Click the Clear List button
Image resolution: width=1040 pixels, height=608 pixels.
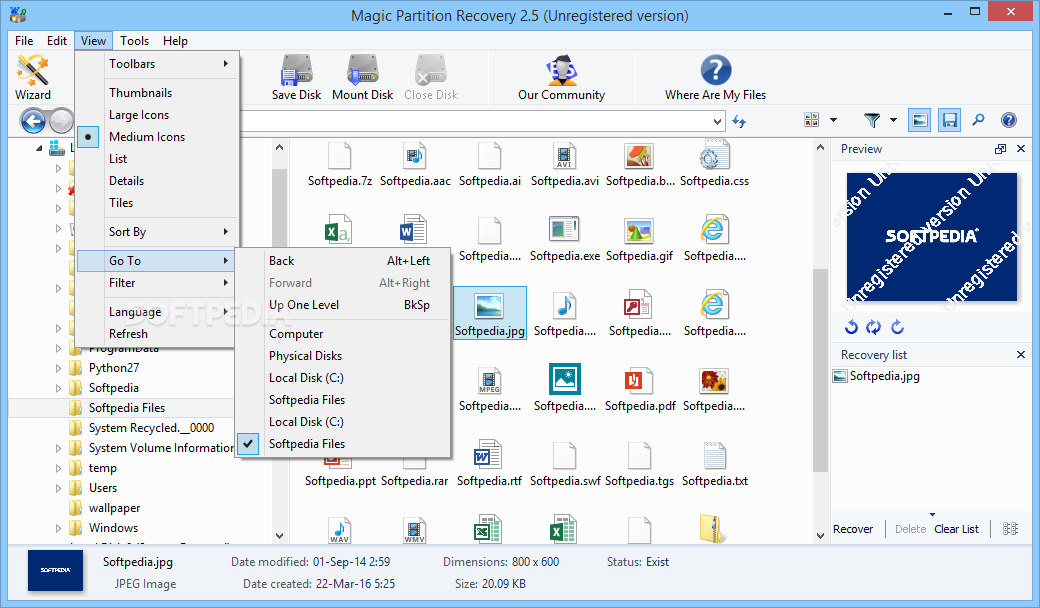tap(956, 528)
